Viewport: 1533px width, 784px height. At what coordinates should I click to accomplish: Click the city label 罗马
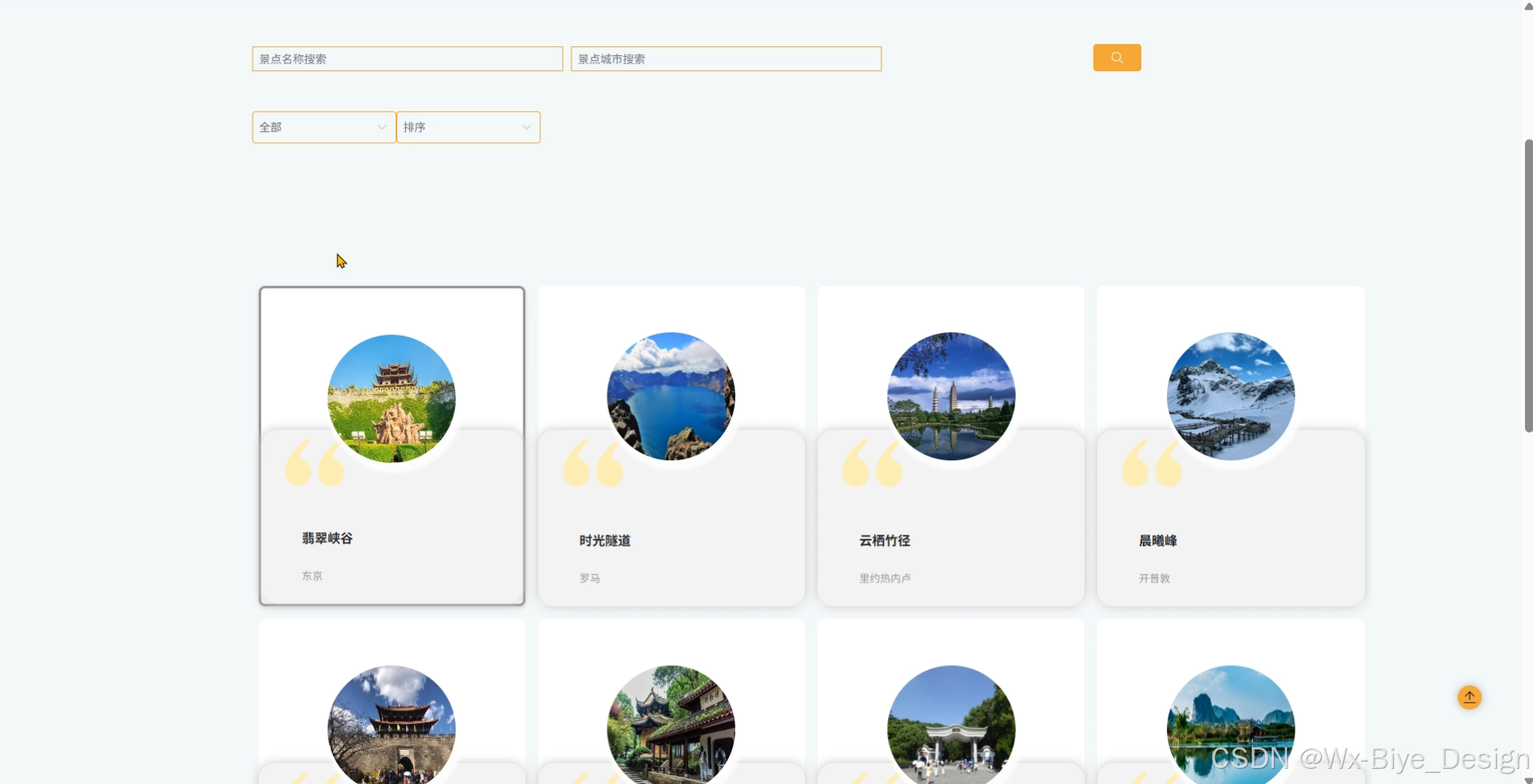(590, 579)
